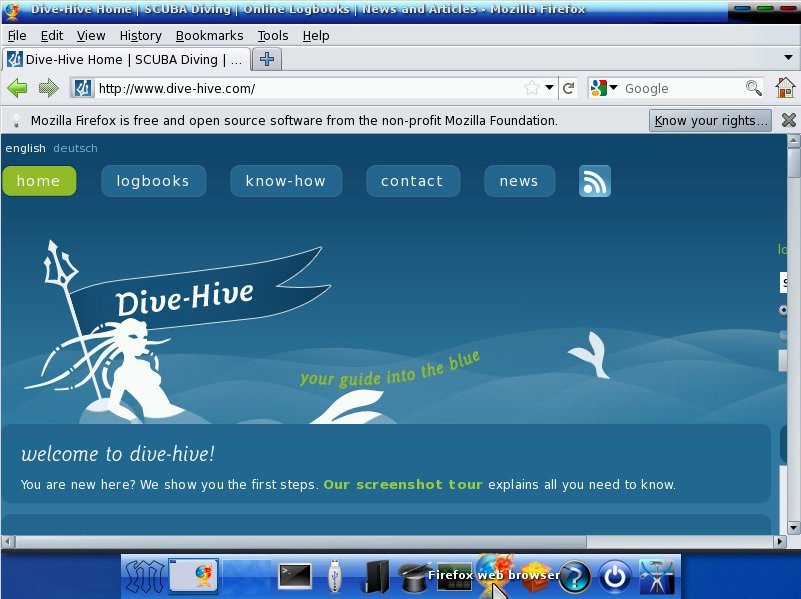801x599 pixels.
Task: Open the help question mark taskbar icon
Action: 575,577
